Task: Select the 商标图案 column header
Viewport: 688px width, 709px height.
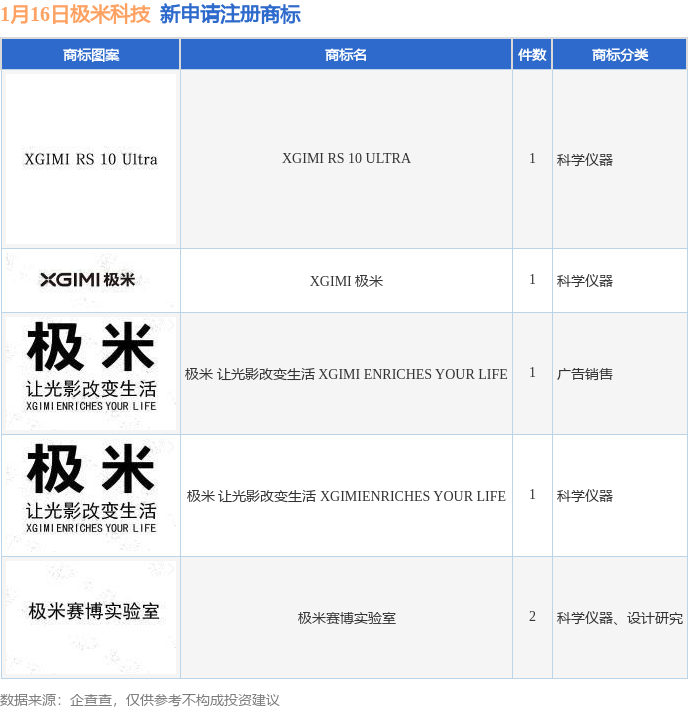Action: click(x=91, y=55)
